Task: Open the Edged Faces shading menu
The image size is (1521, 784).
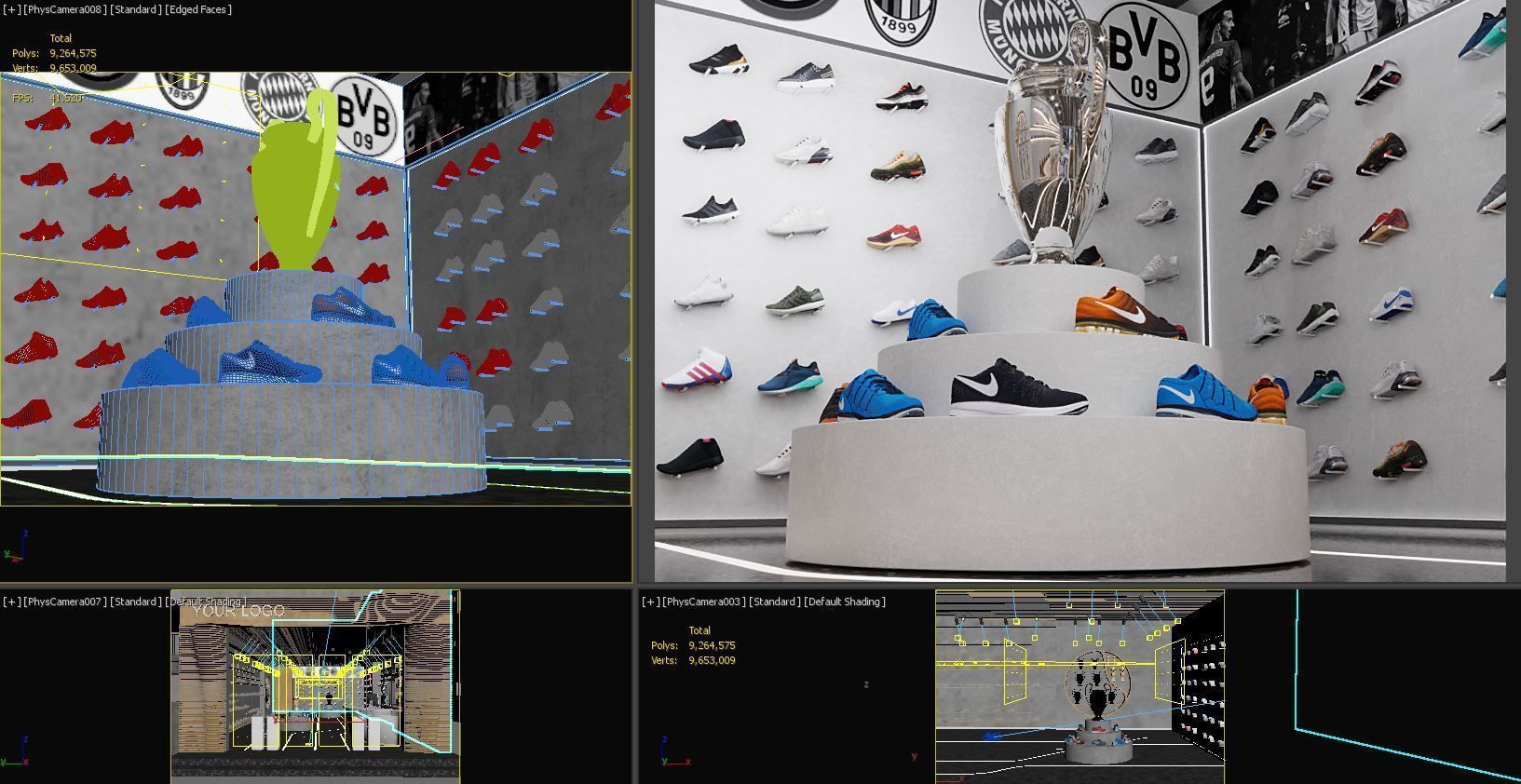Action: coord(199,9)
